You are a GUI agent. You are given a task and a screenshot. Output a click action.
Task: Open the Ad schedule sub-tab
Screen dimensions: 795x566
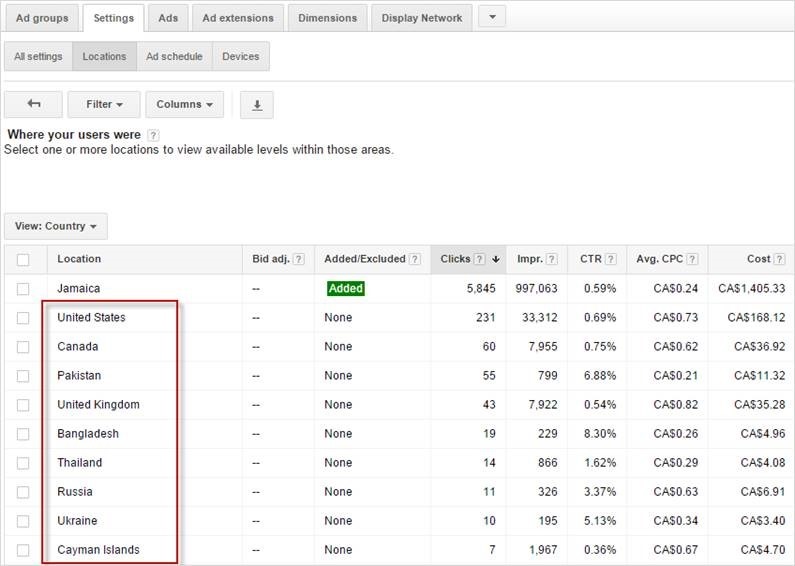(174, 57)
